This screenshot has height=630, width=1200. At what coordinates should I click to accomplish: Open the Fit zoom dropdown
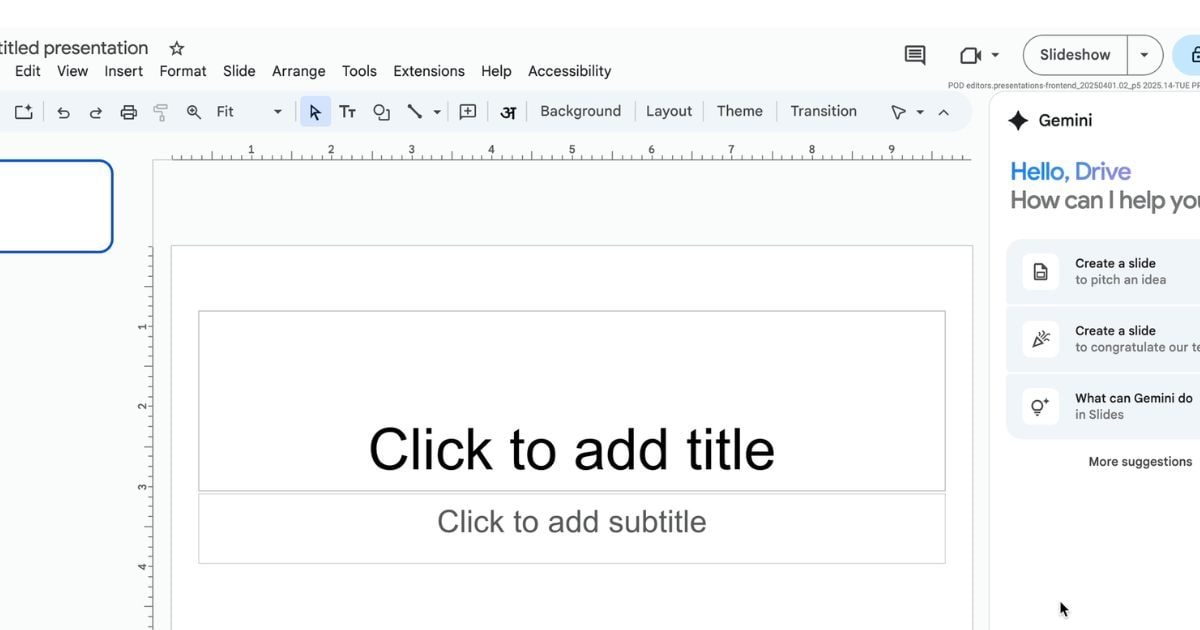tap(277, 112)
